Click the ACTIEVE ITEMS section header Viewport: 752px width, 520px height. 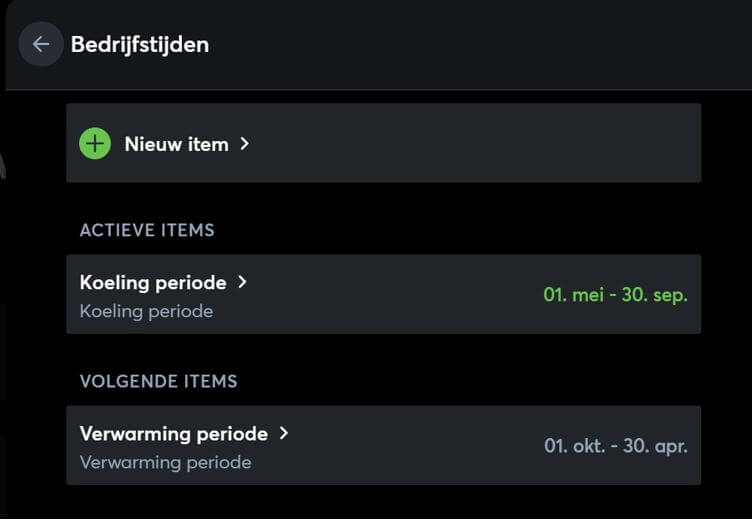point(147,230)
